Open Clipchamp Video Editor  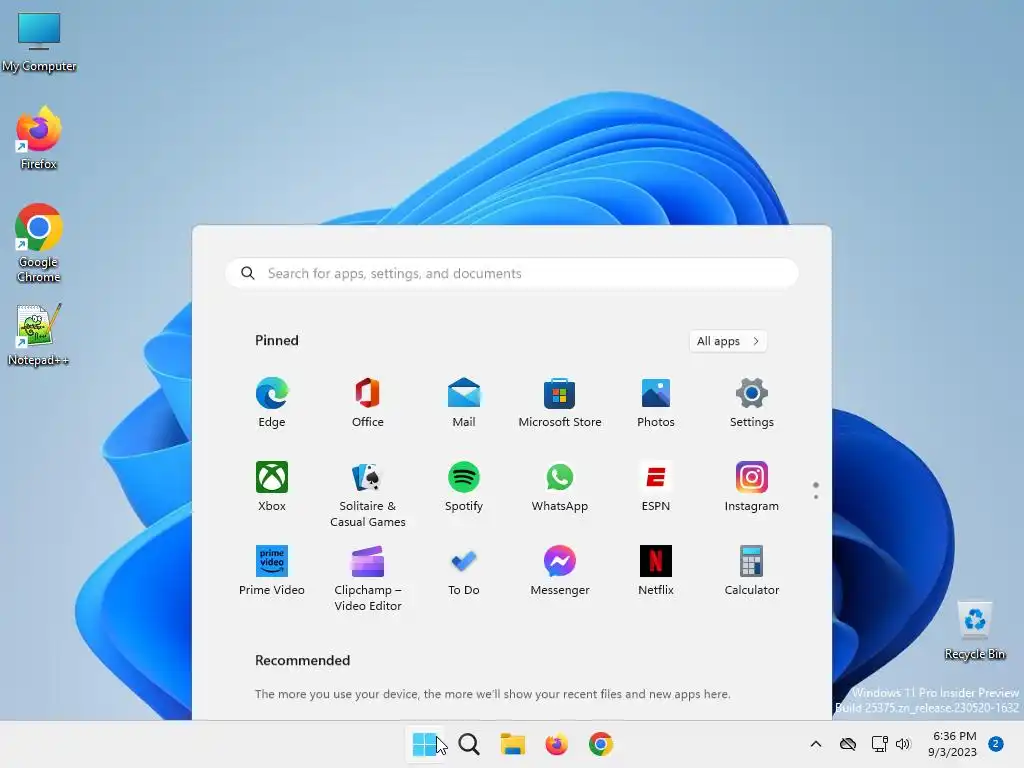[368, 578]
